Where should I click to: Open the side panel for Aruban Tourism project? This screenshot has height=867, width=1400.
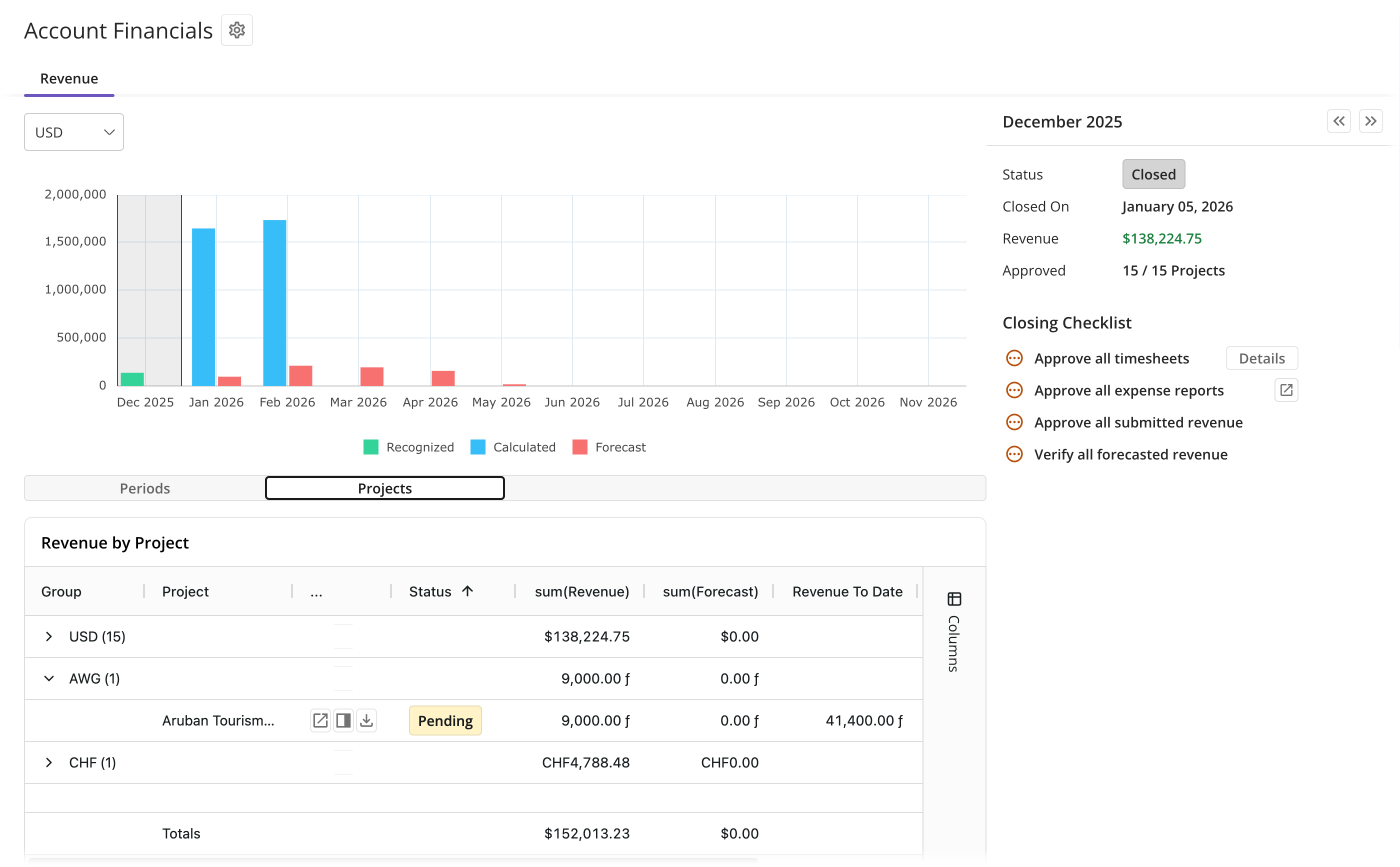pos(343,720)
